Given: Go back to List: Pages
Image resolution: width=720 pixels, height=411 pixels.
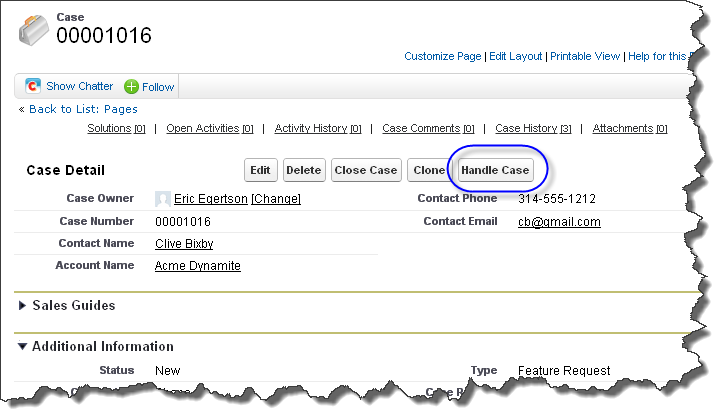Looking at the screenshot, I should click(83, 109).
